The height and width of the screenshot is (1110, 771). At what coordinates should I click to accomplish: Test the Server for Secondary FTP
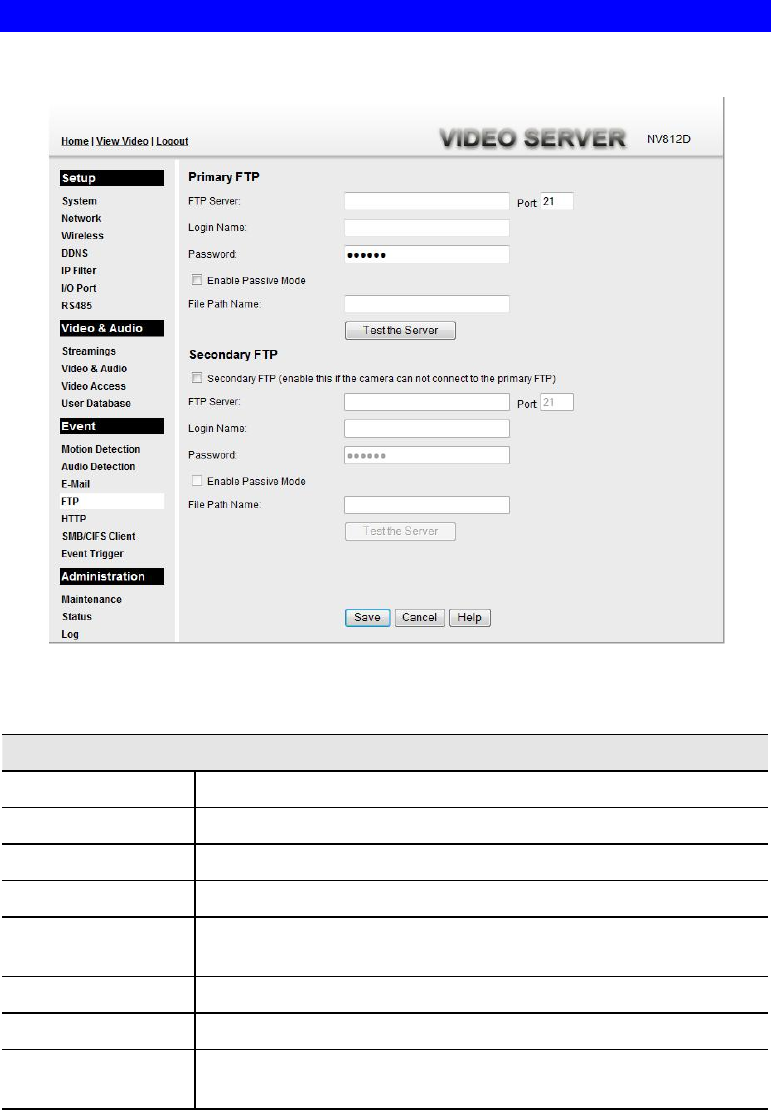click(400, 532)
